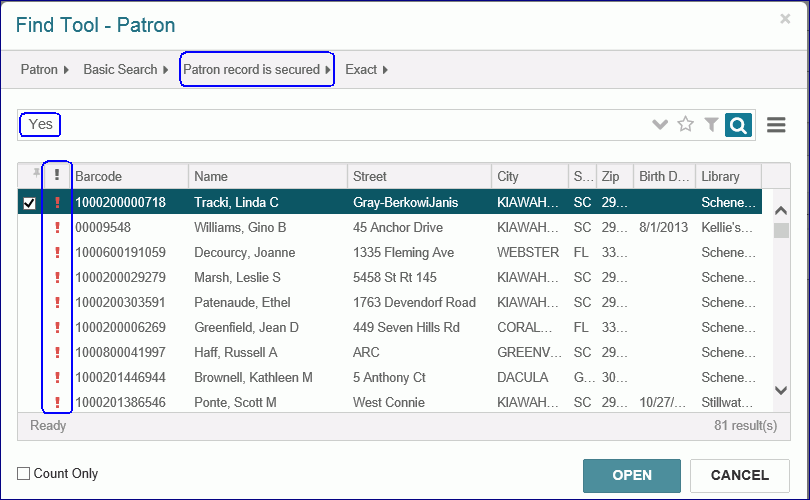
Task: Open the hamburger options menu
Action: tap(776, 125)
